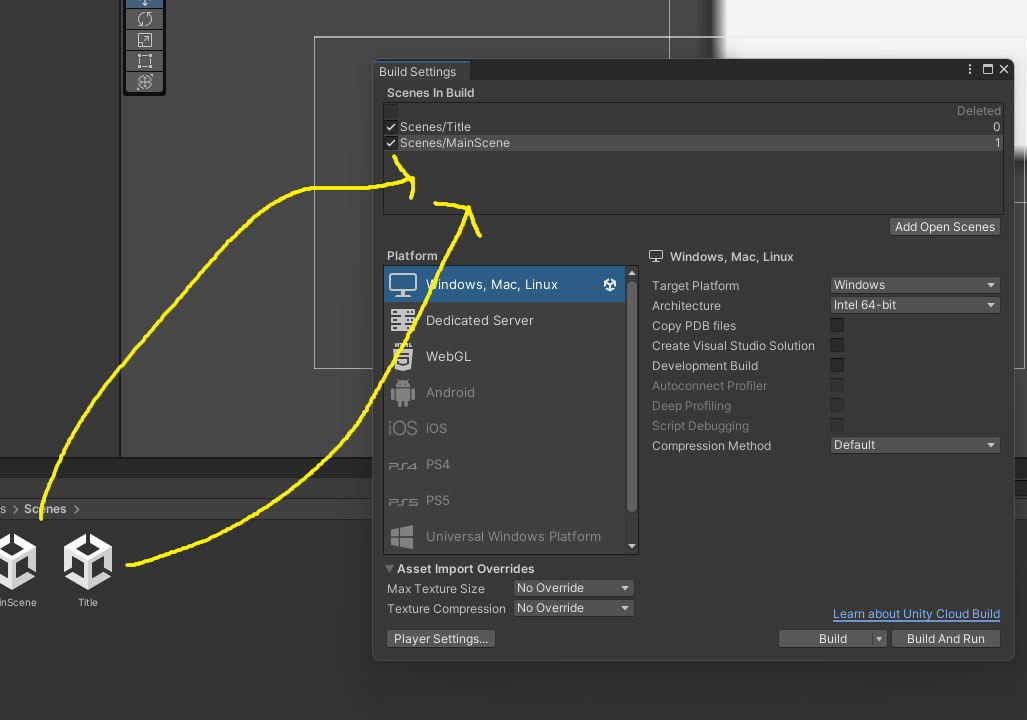Click the platform list scrollbar thumb
Viewport: 1027px width, 720px height.
click(x=632, y=396)
